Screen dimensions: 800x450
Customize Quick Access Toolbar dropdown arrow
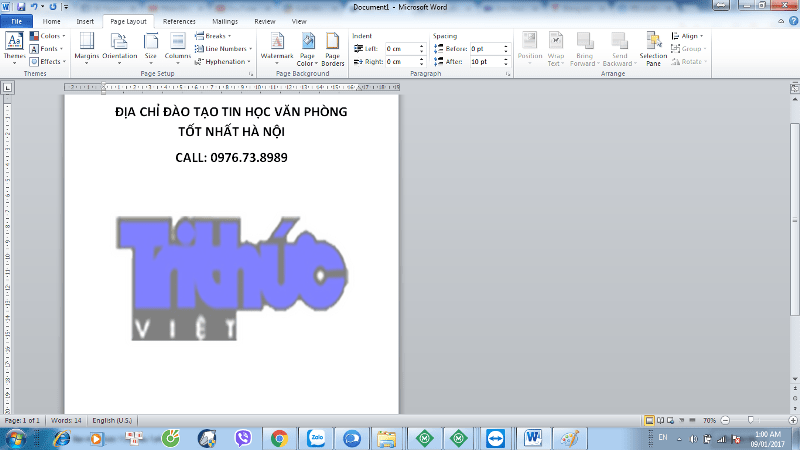66,7
